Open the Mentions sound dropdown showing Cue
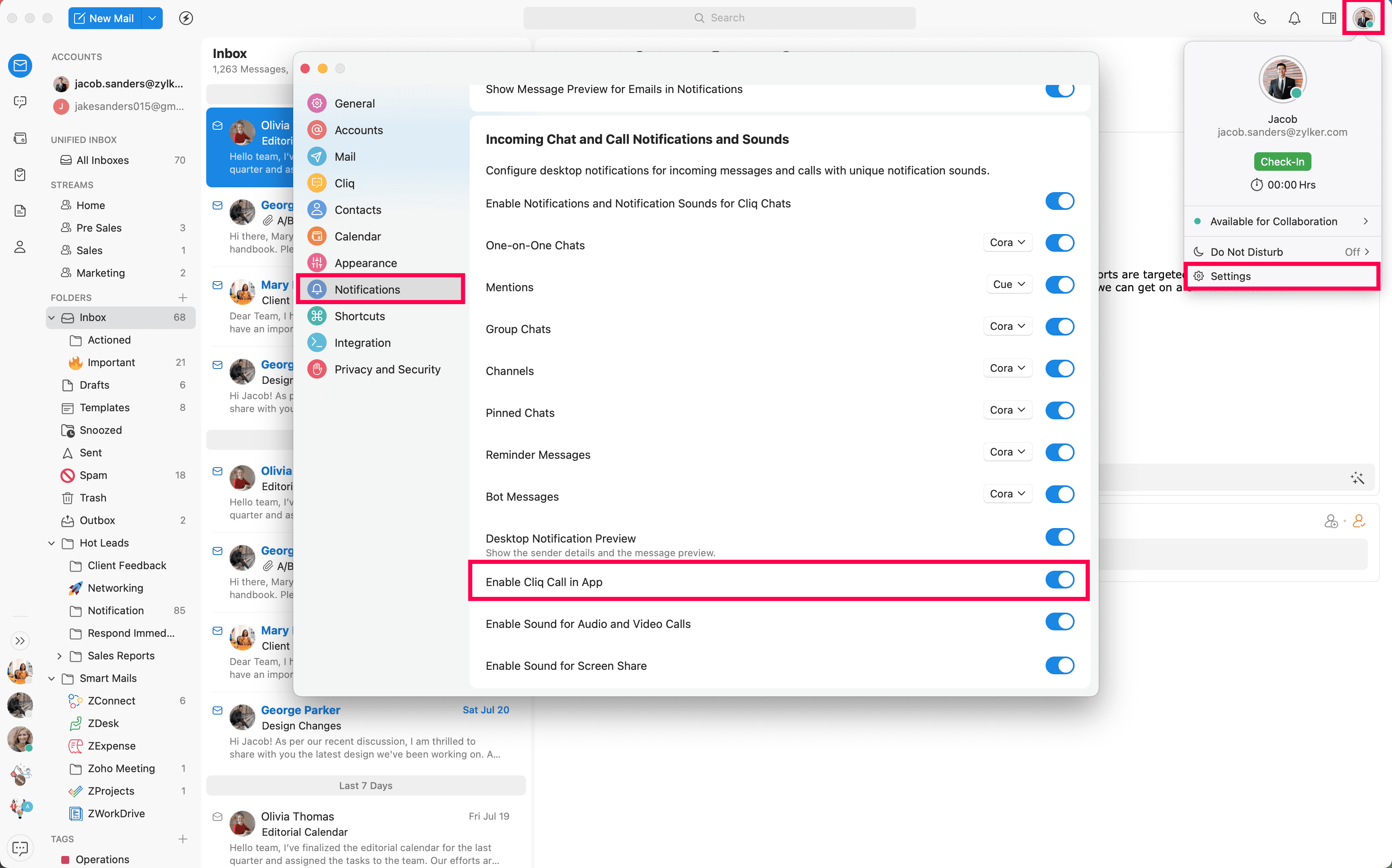This screenshot has width=1392, height=868. click(x=1009, y=285)
